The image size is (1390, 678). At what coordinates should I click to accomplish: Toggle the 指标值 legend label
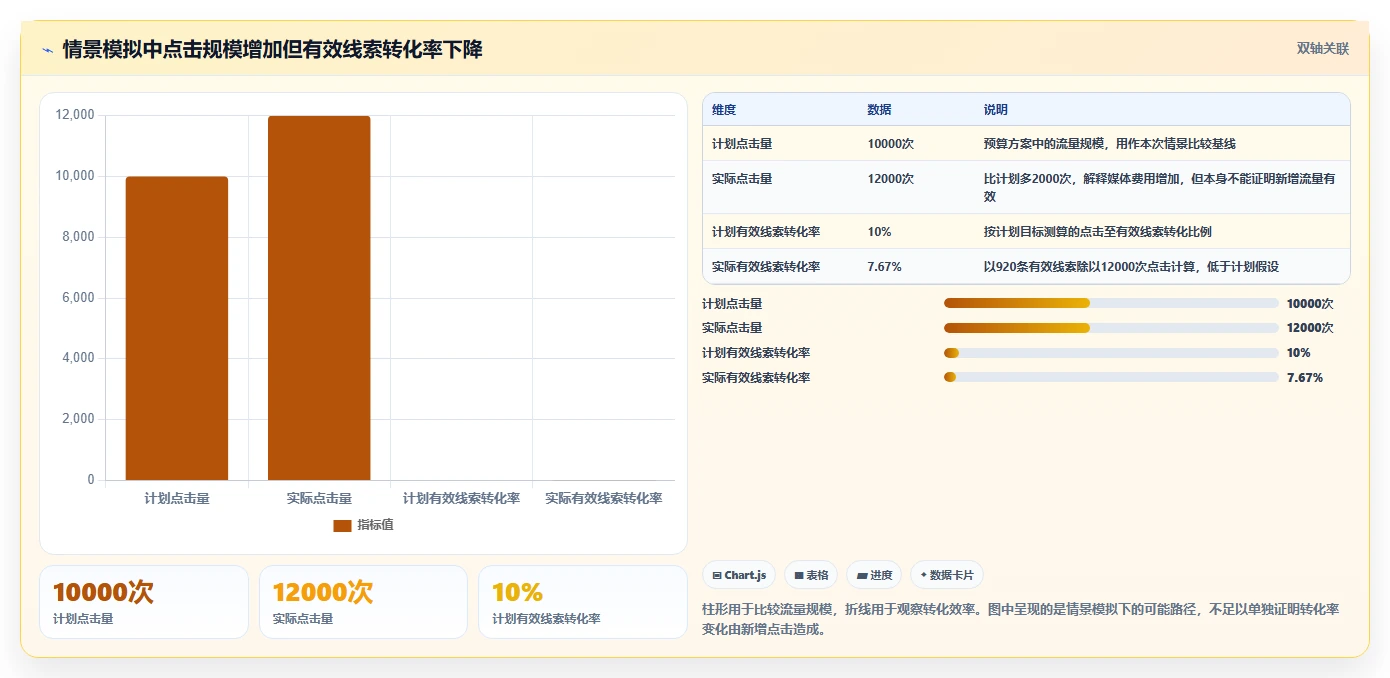point(375,525)
